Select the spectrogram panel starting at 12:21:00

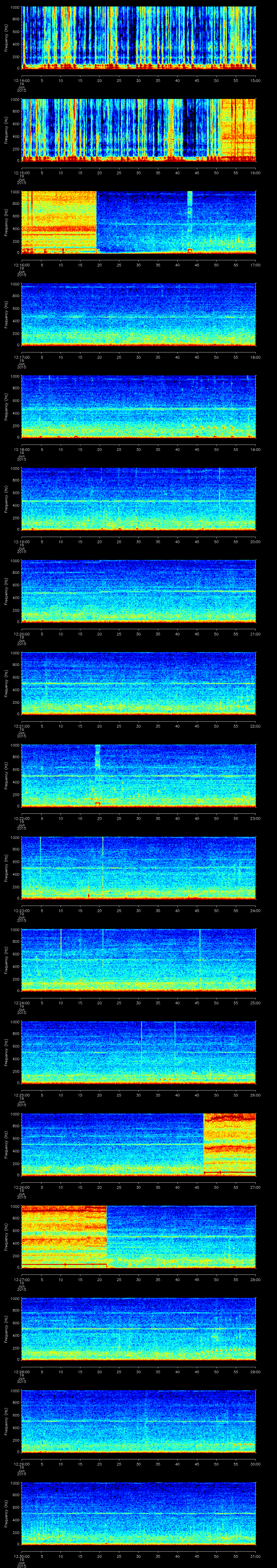(138, 683)
